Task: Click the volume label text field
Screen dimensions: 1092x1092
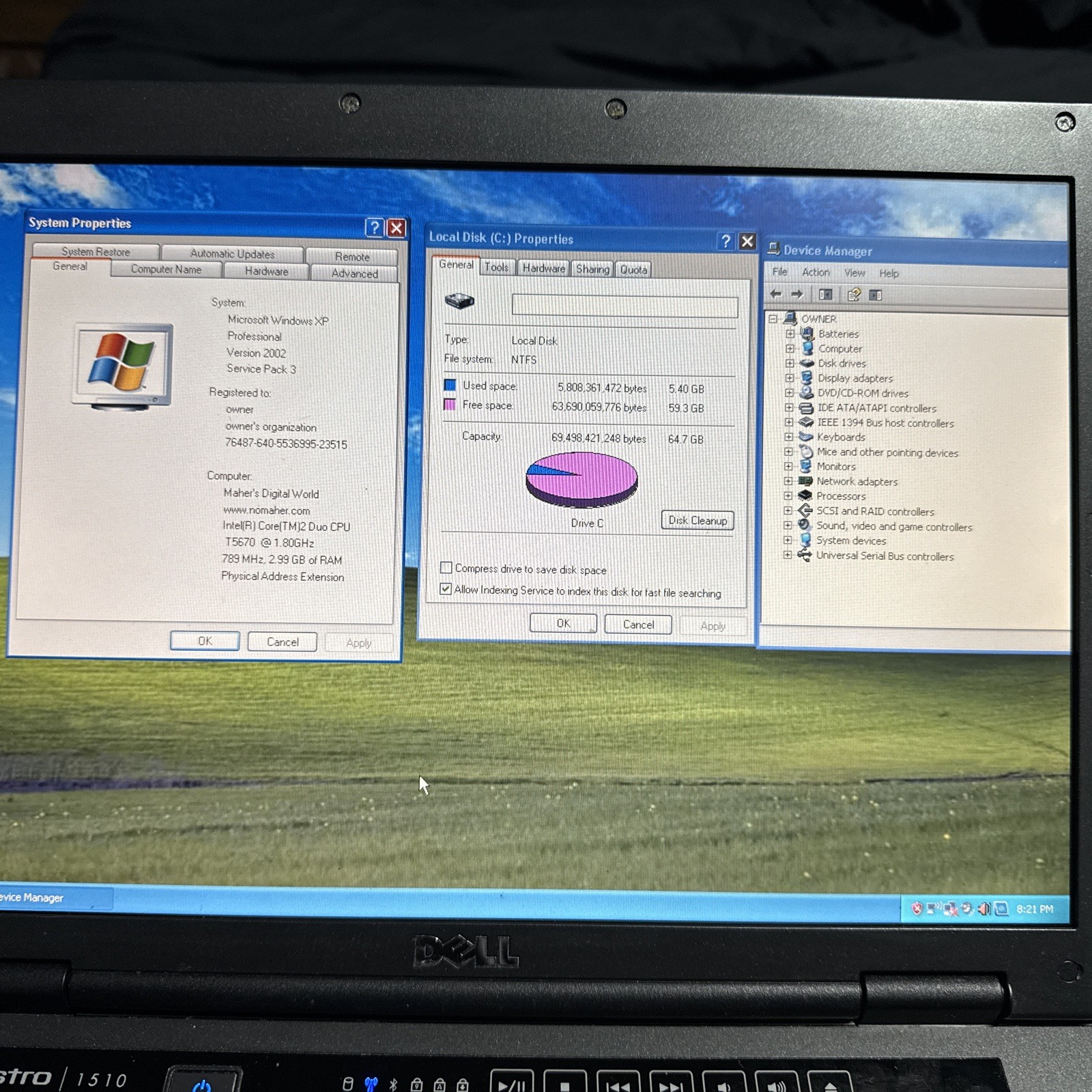Action: (x=624, y=306)
